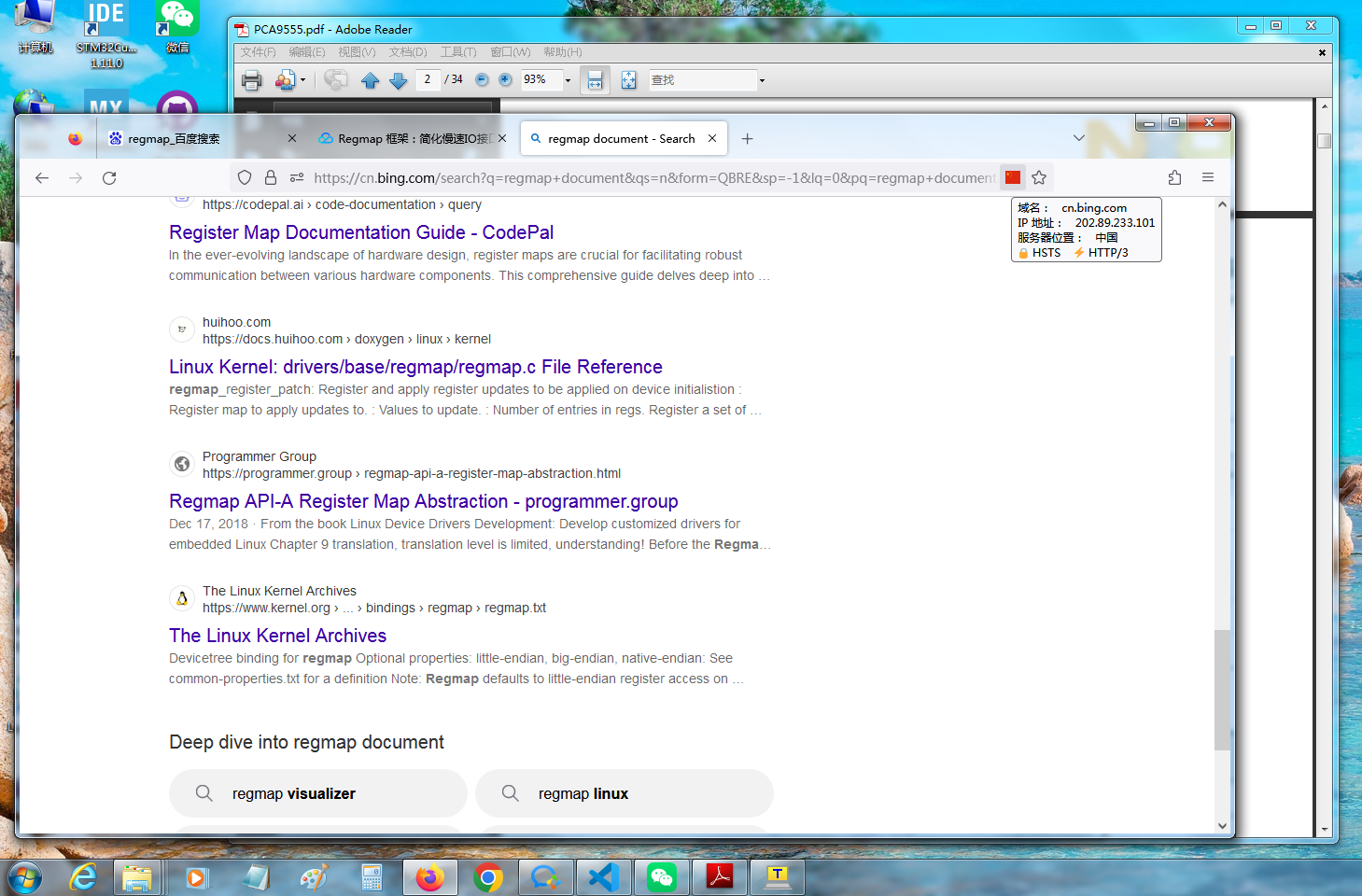Switch to the regmap_百度搜索 tab
Screen dimensions: 1362x896
(175, 139)
